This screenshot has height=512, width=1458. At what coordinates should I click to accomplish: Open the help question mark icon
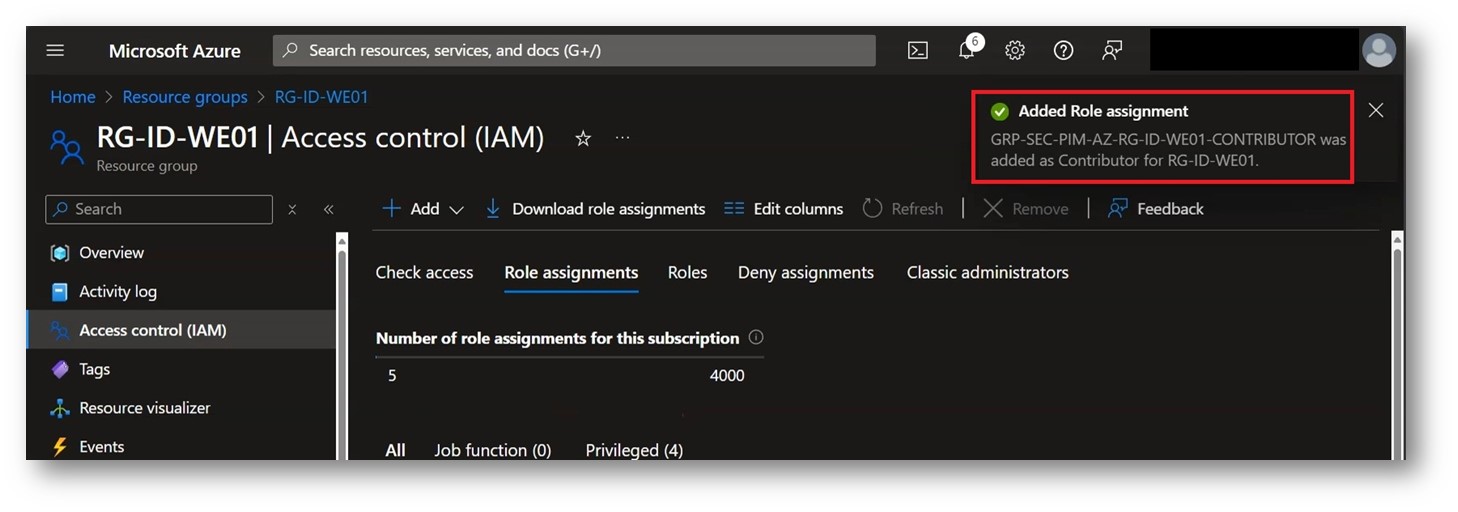(1063, 51)
